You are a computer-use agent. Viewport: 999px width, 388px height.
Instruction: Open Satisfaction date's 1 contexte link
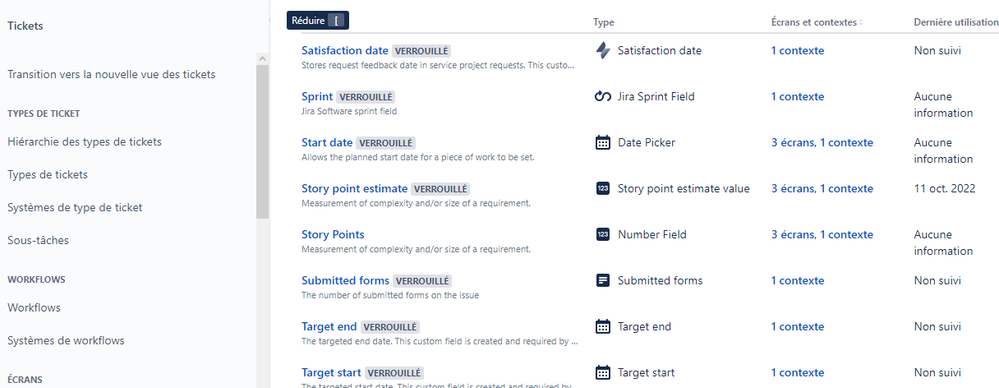click(798, 50)
